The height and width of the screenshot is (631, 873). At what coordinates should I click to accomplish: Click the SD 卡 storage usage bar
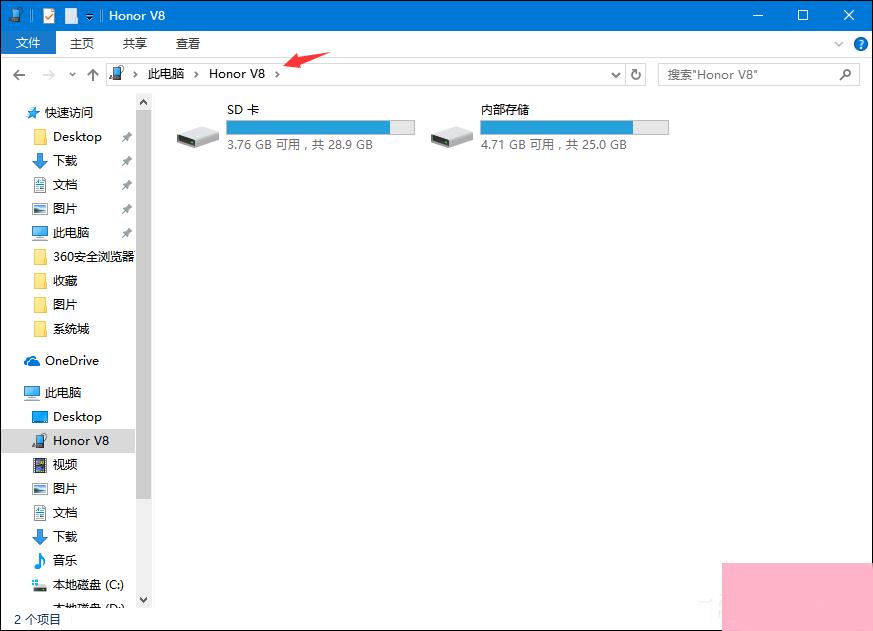(320, 128)
